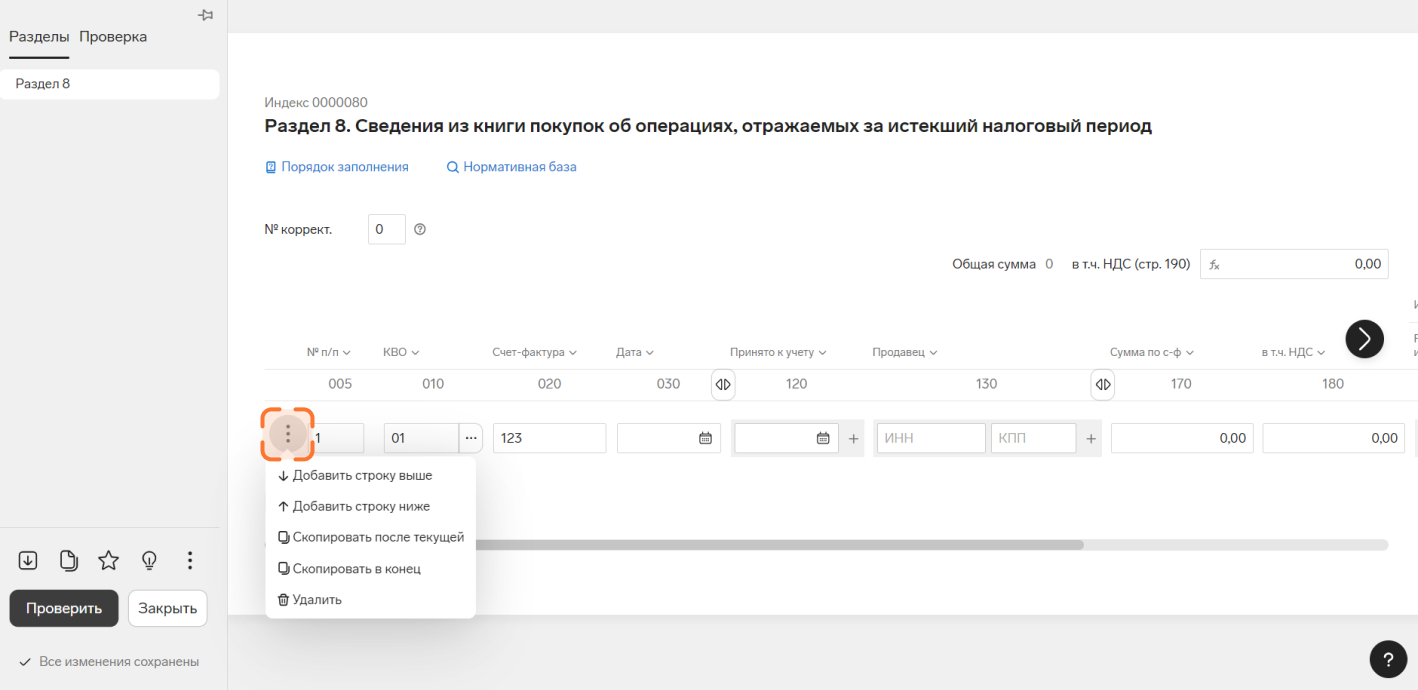Click the ИНН input field
1418x690 pixels.
click(x=931, y=438)
